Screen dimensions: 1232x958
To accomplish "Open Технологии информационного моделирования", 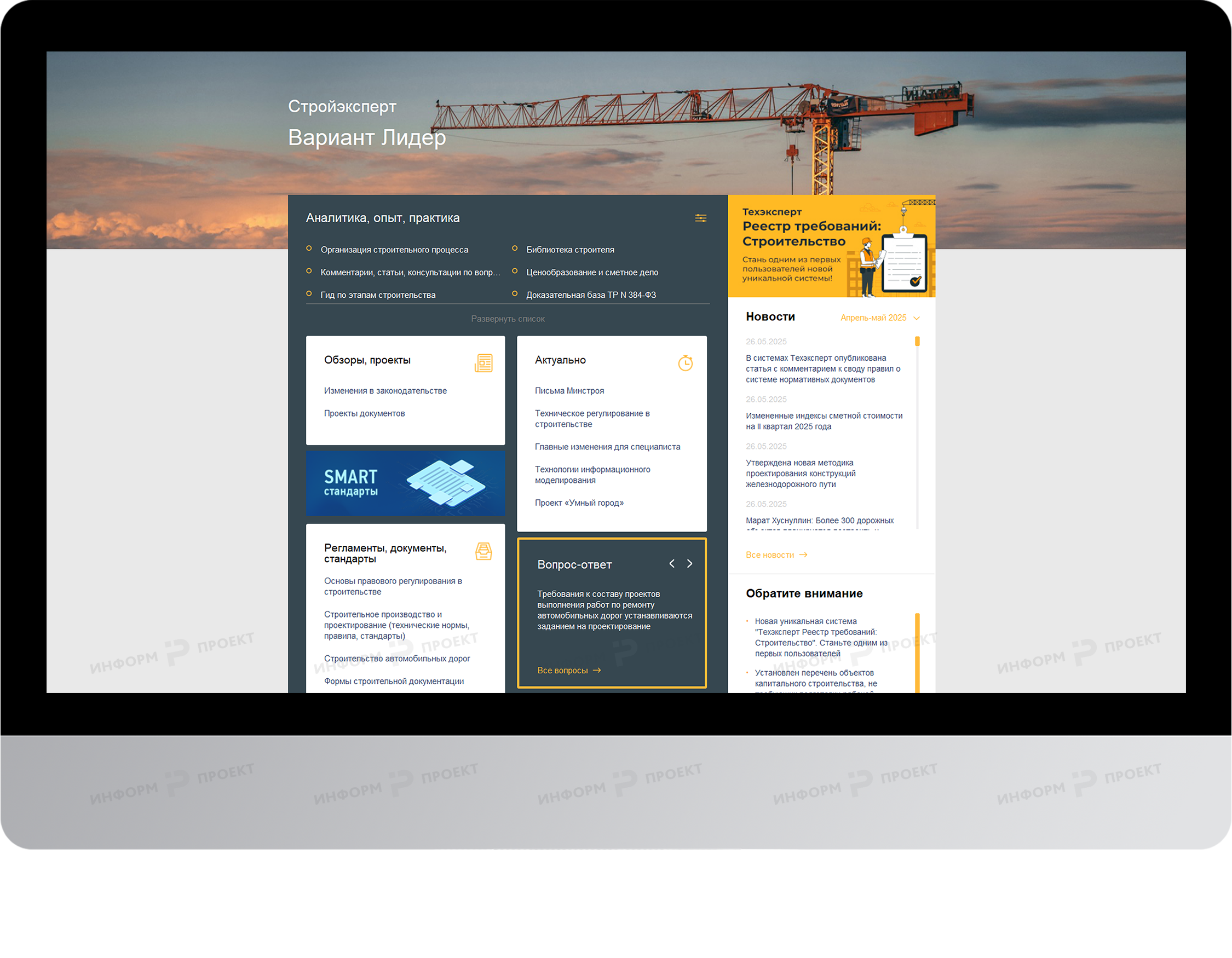I will point(592,475).
